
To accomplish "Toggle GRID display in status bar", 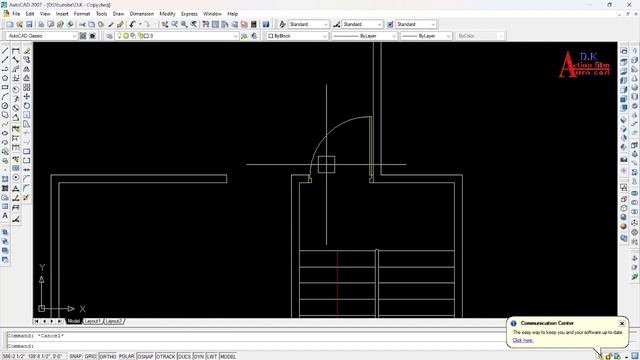I will pos(91,356).
